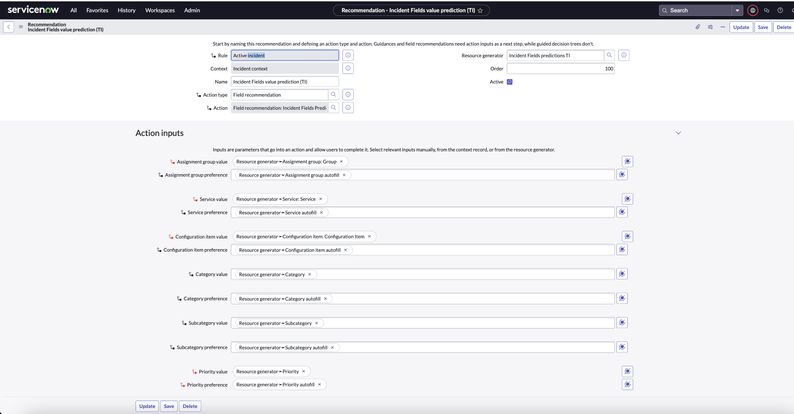
Task: Open data picker for Service preference
Action: (x=622, y=212)
